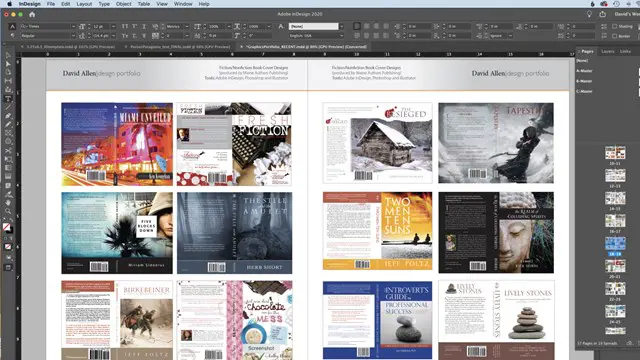Open the 12 pt font size dropdown
The width and height of the screenshot is (640, 360).
[x=113, y=26]
